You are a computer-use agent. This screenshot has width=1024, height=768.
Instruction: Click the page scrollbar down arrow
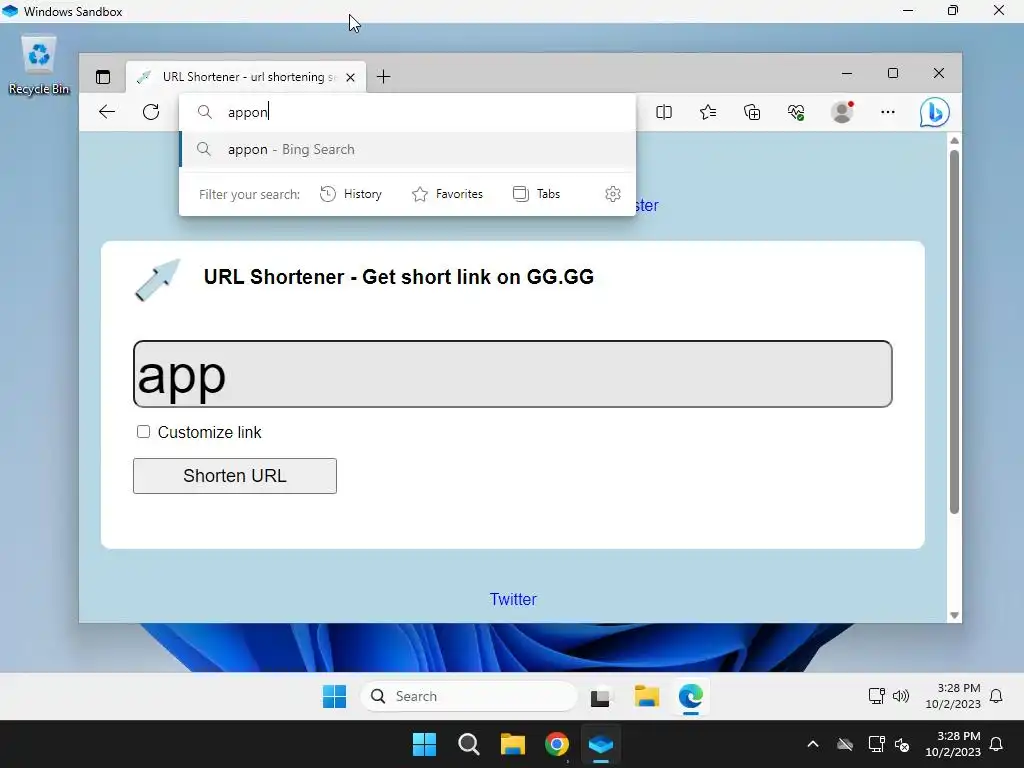click(954, 615)
